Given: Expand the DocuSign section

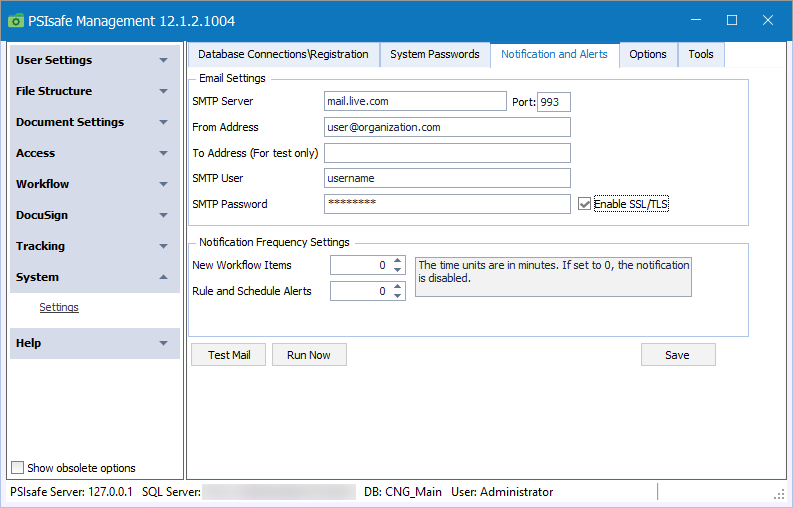Looking at the screenshot, I should click(x=95, y=215).
